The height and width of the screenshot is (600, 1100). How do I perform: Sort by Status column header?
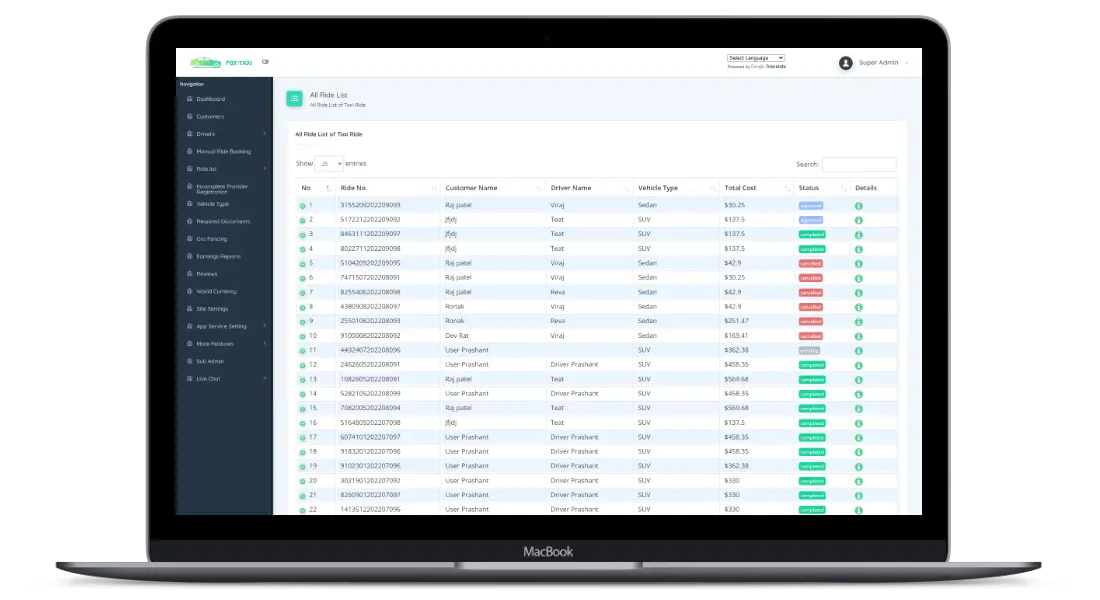coord(822,188)
